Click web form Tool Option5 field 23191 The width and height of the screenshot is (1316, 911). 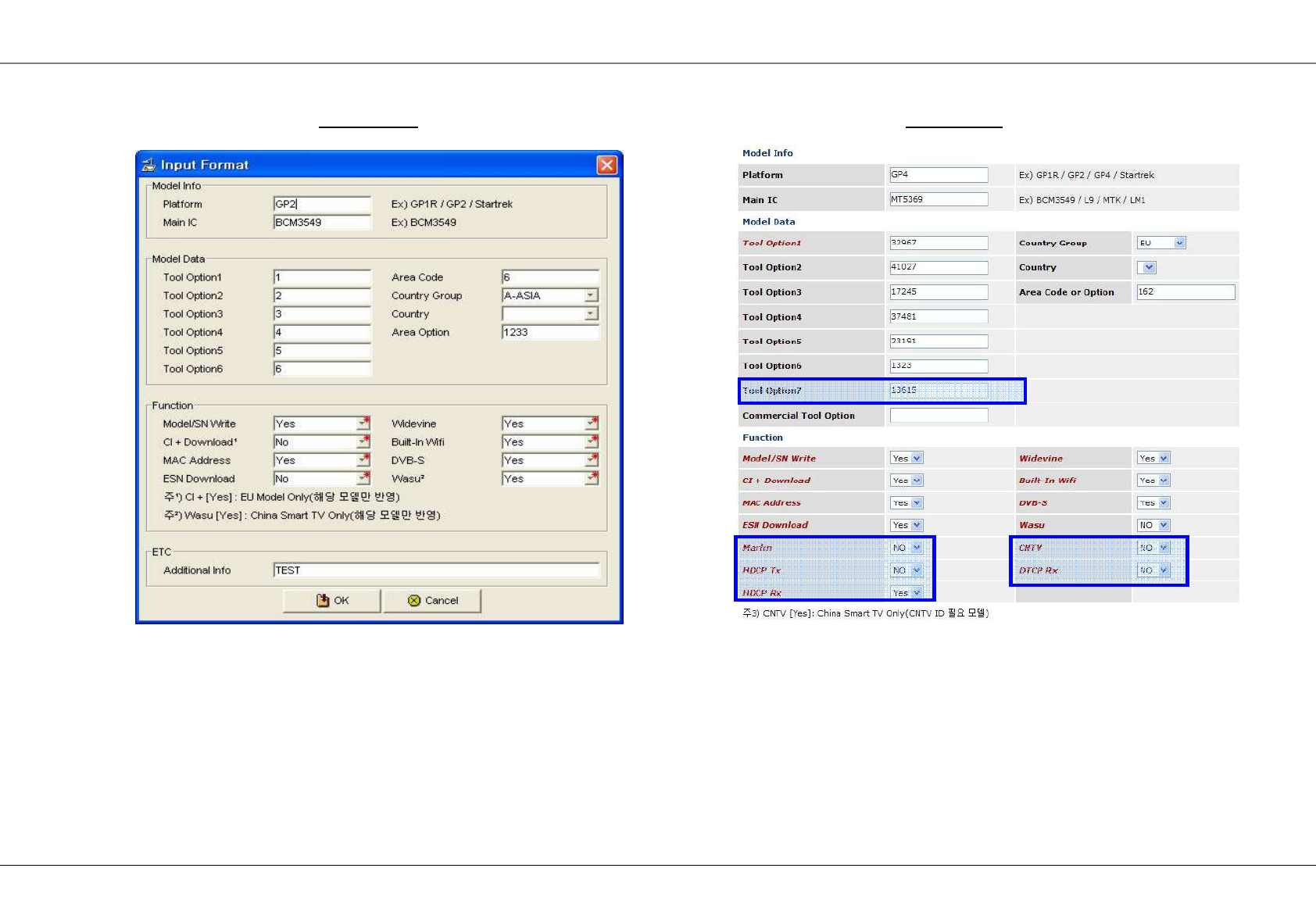coord(939,341)
